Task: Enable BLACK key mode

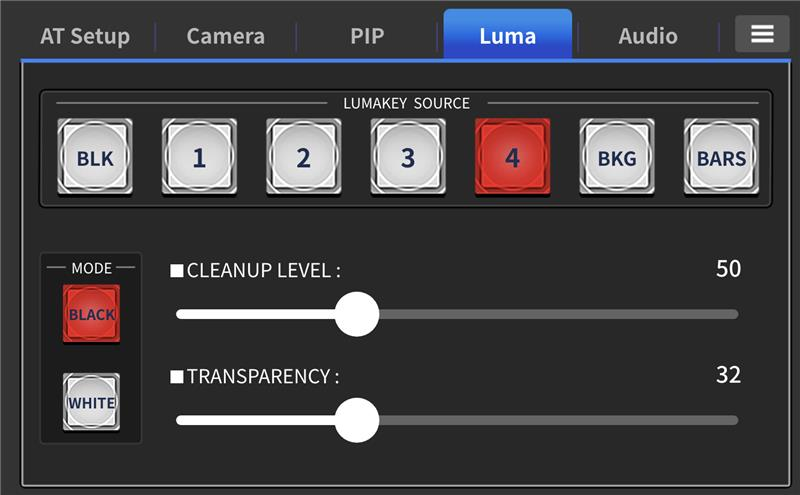Action: 91,314
